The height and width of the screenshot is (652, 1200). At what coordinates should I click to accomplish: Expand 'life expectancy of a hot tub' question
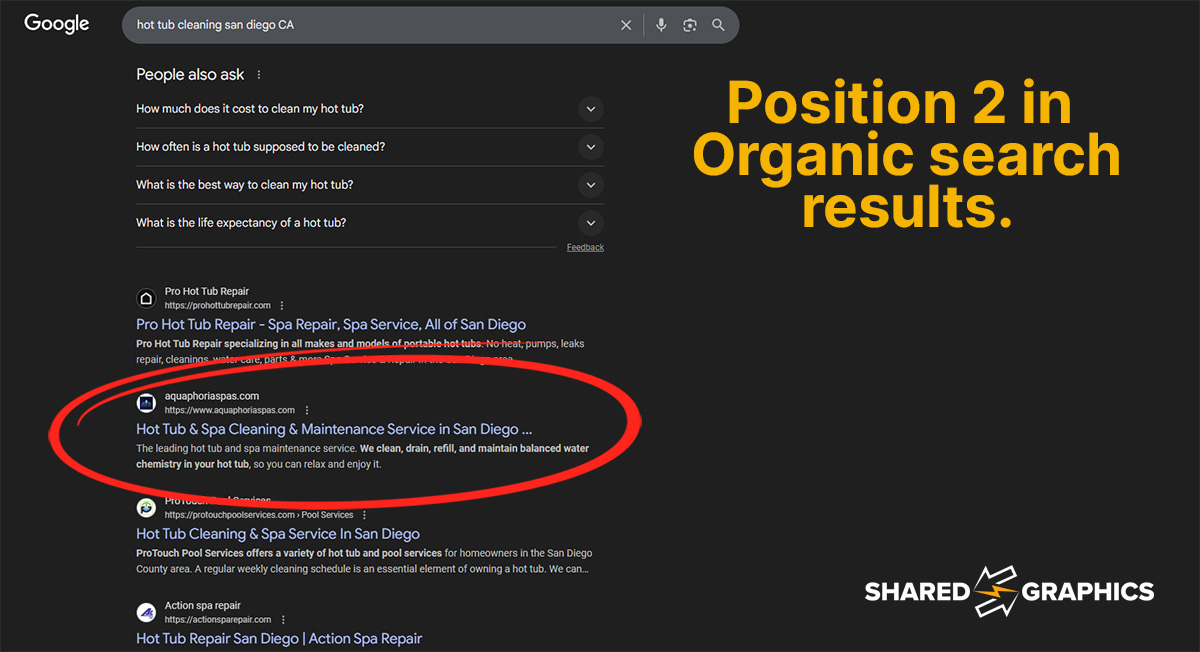(x=591, y=223)
